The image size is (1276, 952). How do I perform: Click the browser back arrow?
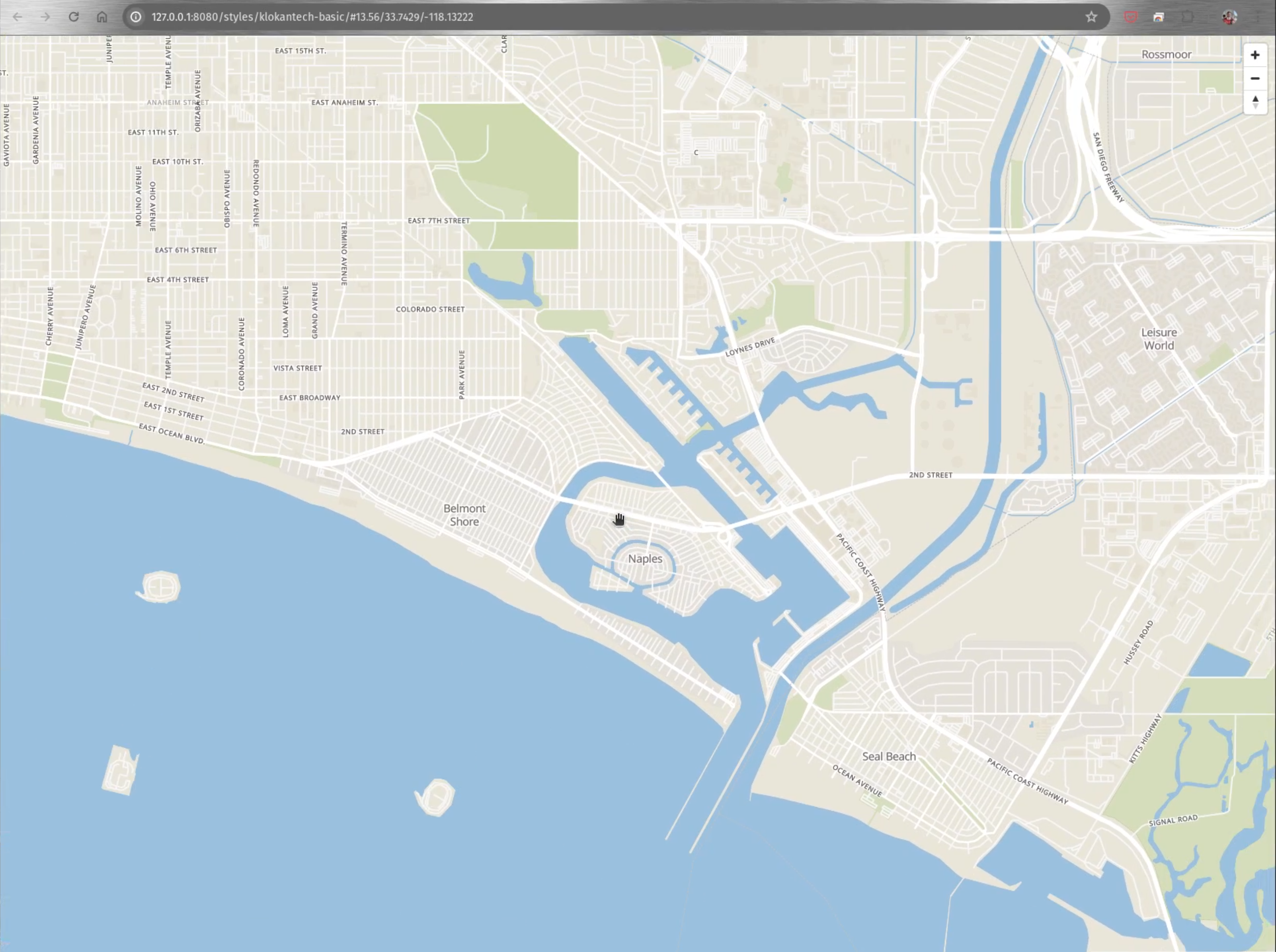tap(17, 17)
